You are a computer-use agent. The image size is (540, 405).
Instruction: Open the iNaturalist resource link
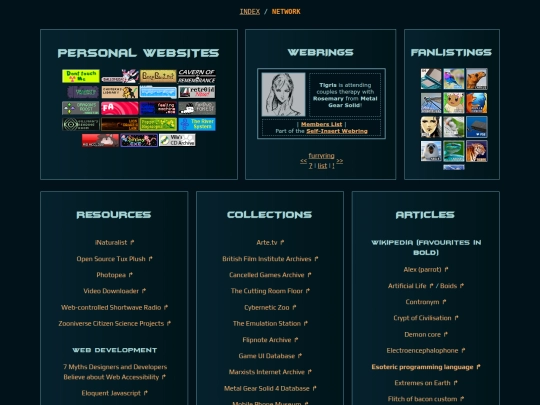point(114,242)
